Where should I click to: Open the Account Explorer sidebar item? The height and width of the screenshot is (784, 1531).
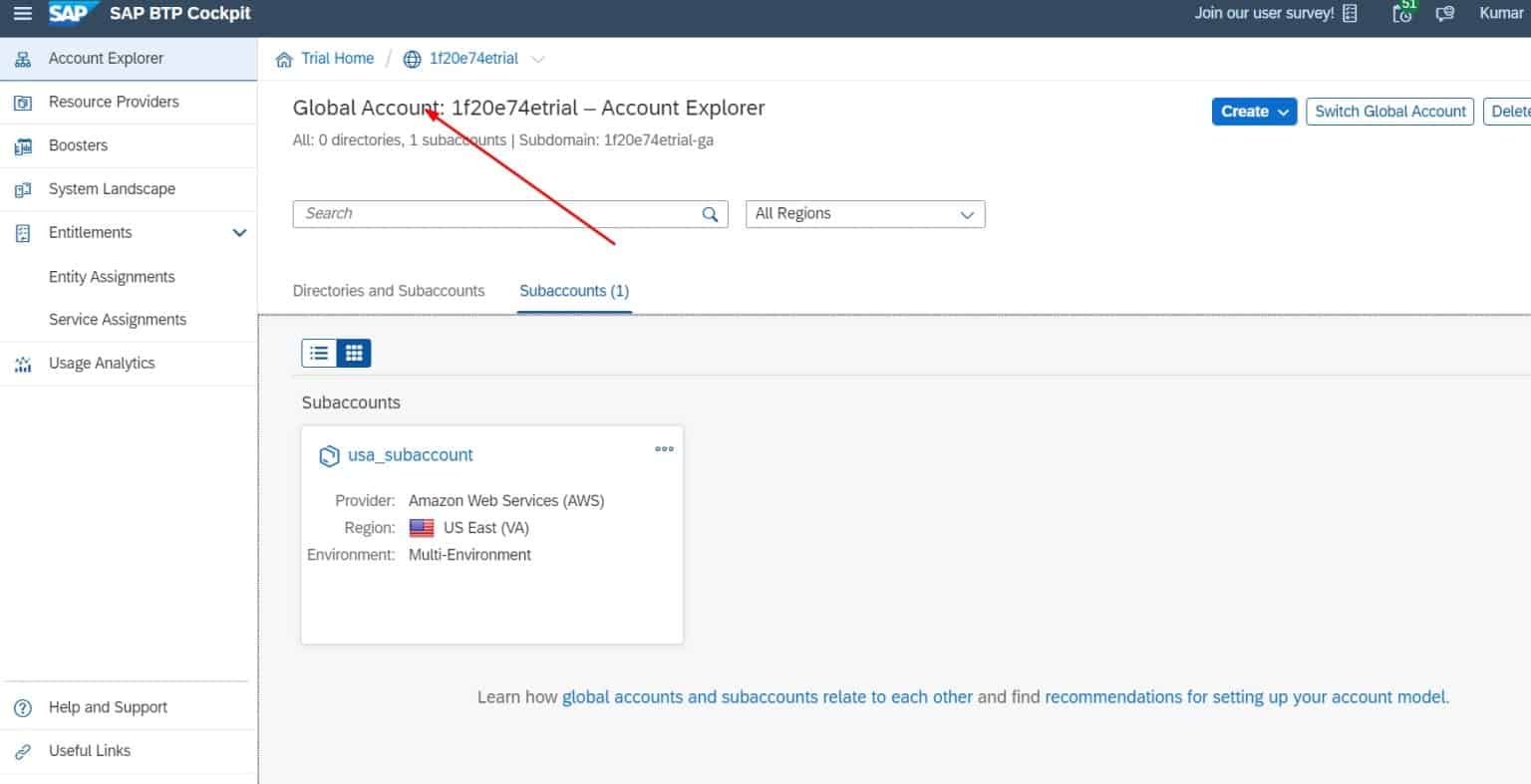(106, 58)
